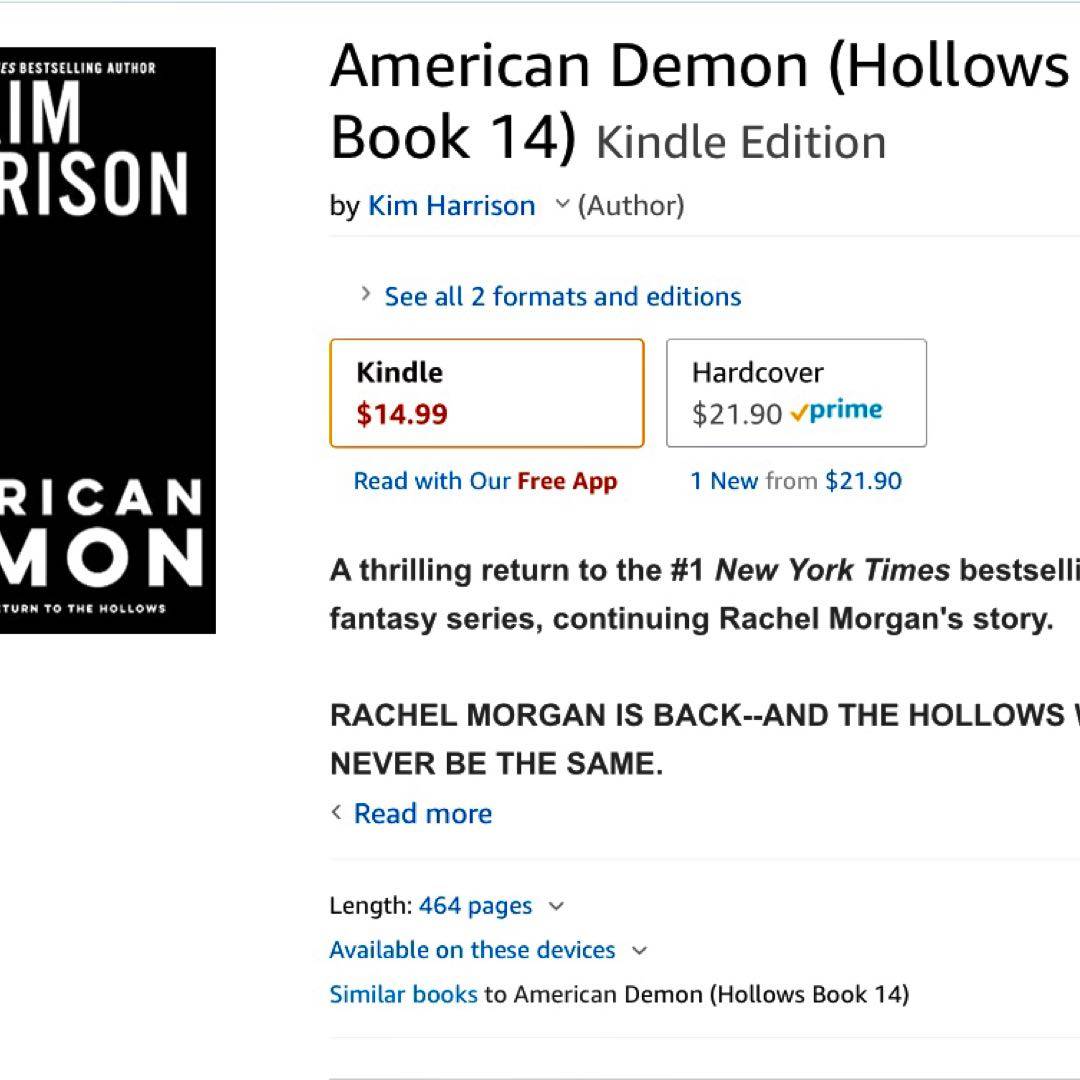
Task: Switch to the Hardcover format option
Action: point(796,393)
